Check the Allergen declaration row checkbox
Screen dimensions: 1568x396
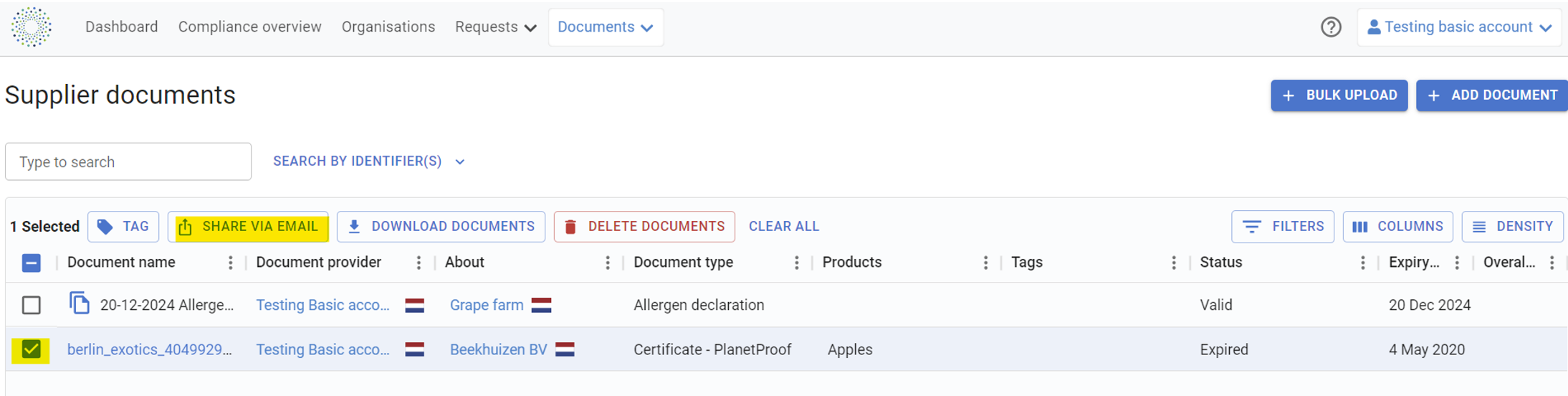point(32,305)
